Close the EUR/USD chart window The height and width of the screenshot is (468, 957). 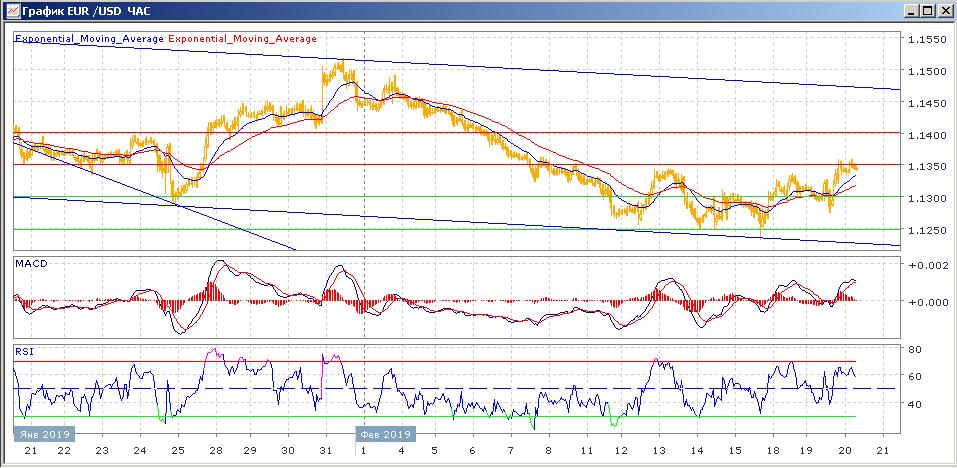(943, 10)
